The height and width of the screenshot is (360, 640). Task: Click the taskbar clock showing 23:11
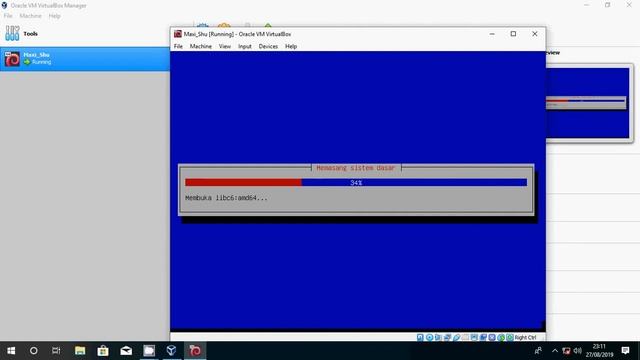pyautogui.click(x=600, y=351)
